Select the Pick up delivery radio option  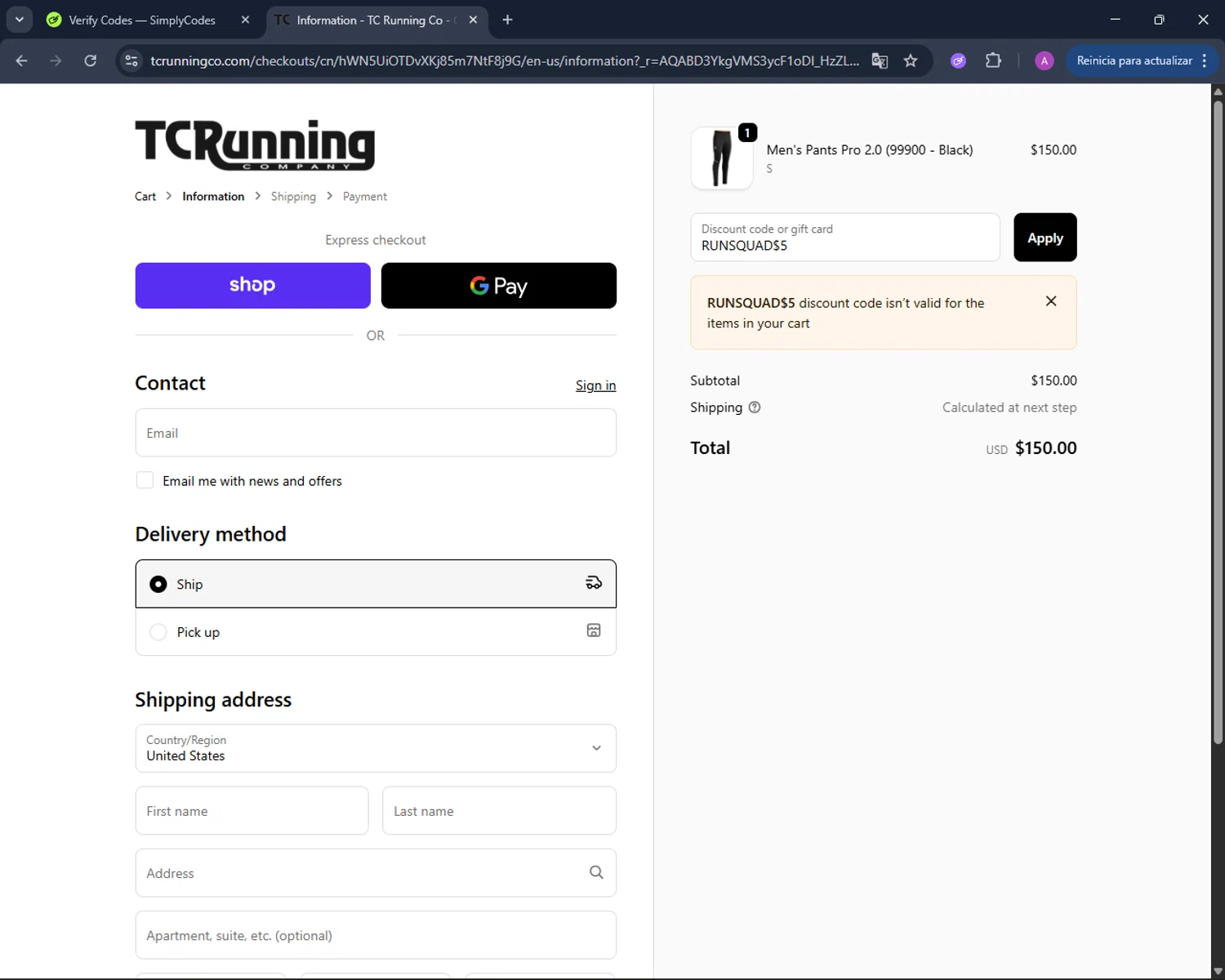[x=158, y=632]
